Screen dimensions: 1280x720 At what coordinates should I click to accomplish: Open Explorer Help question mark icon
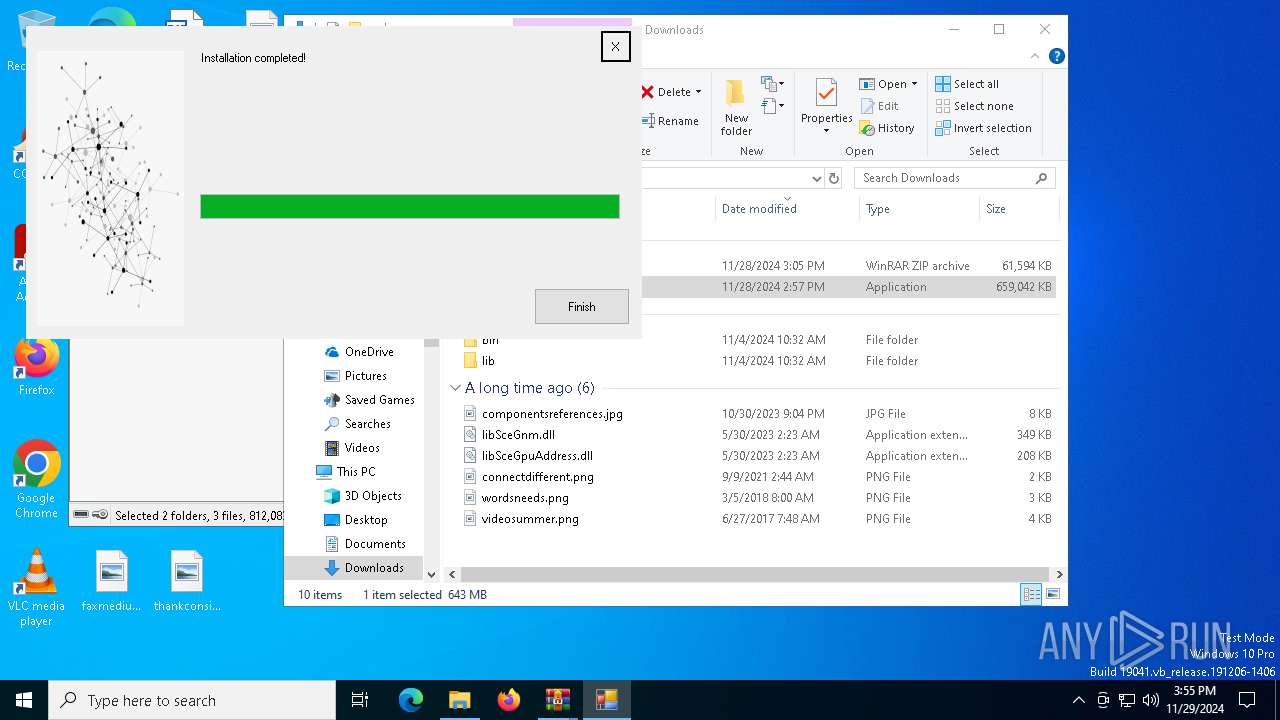click(x=1056, y=56)
